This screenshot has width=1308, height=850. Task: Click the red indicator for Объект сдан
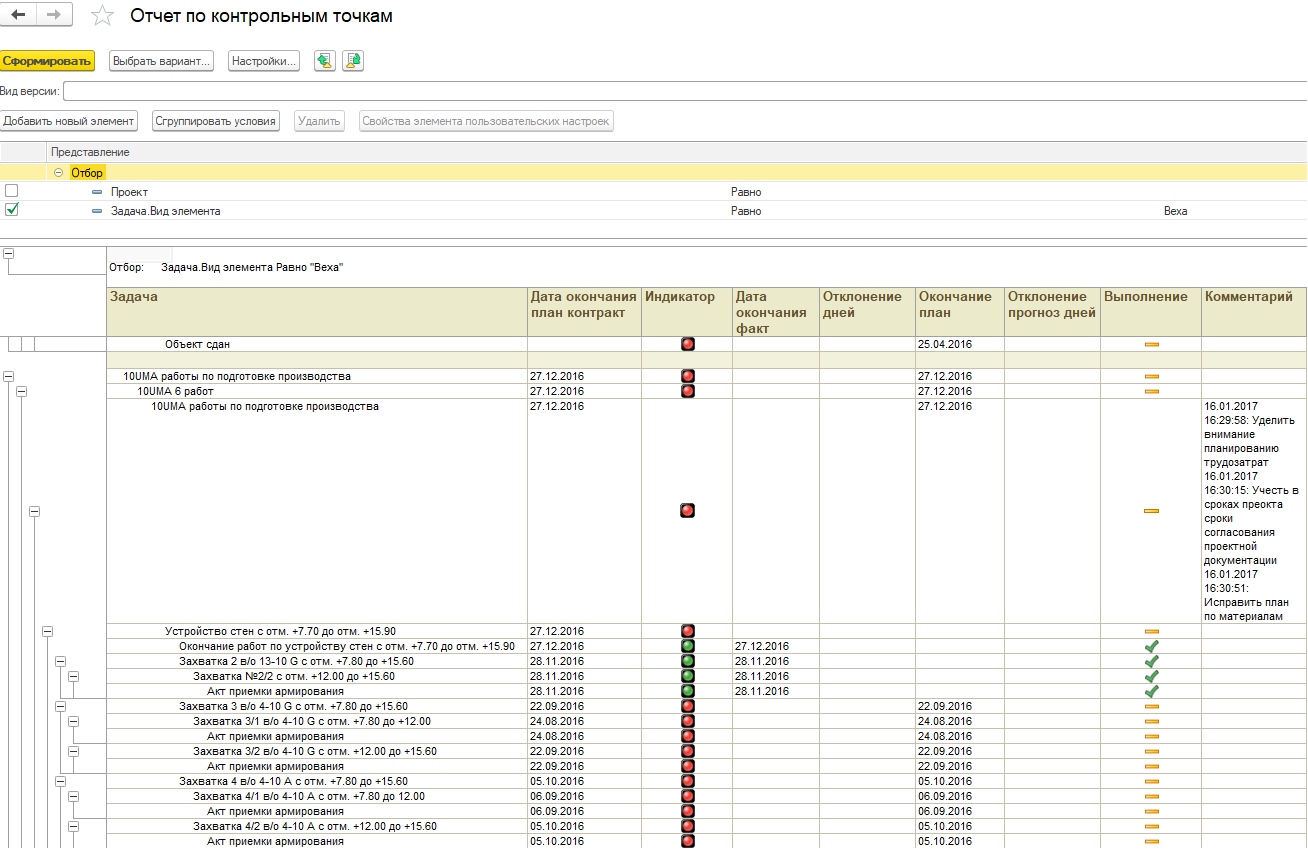tap(687, 344)
